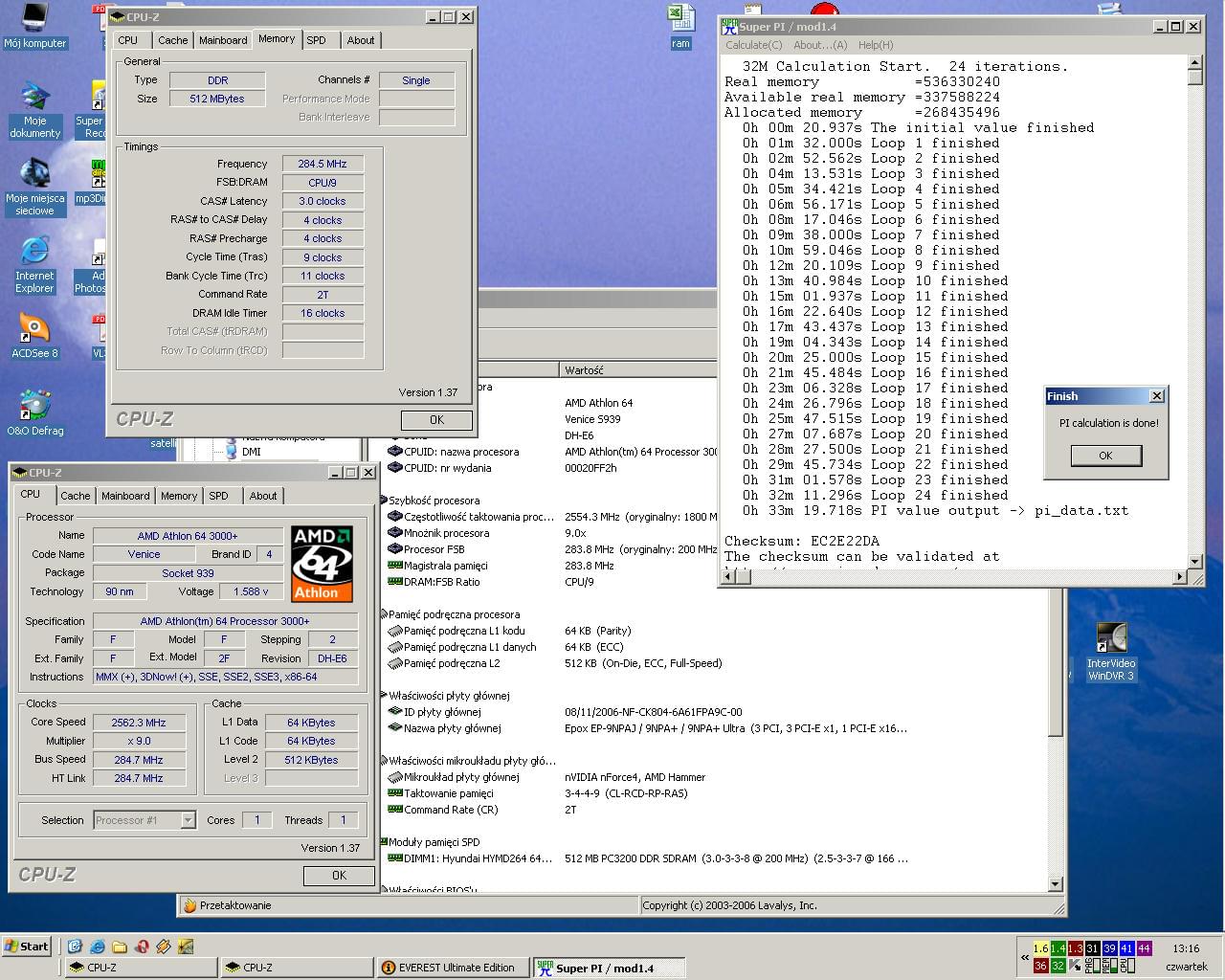Click the red 36 temperature tray icon
The height and width of the screenshot is (980, 1225).
click(1040, 966)
